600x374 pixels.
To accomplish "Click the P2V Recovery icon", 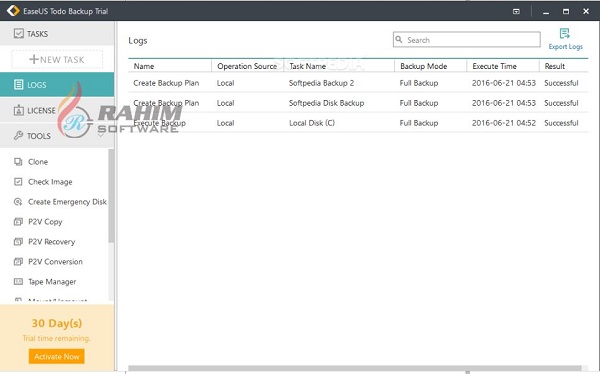I will [18, 242].
